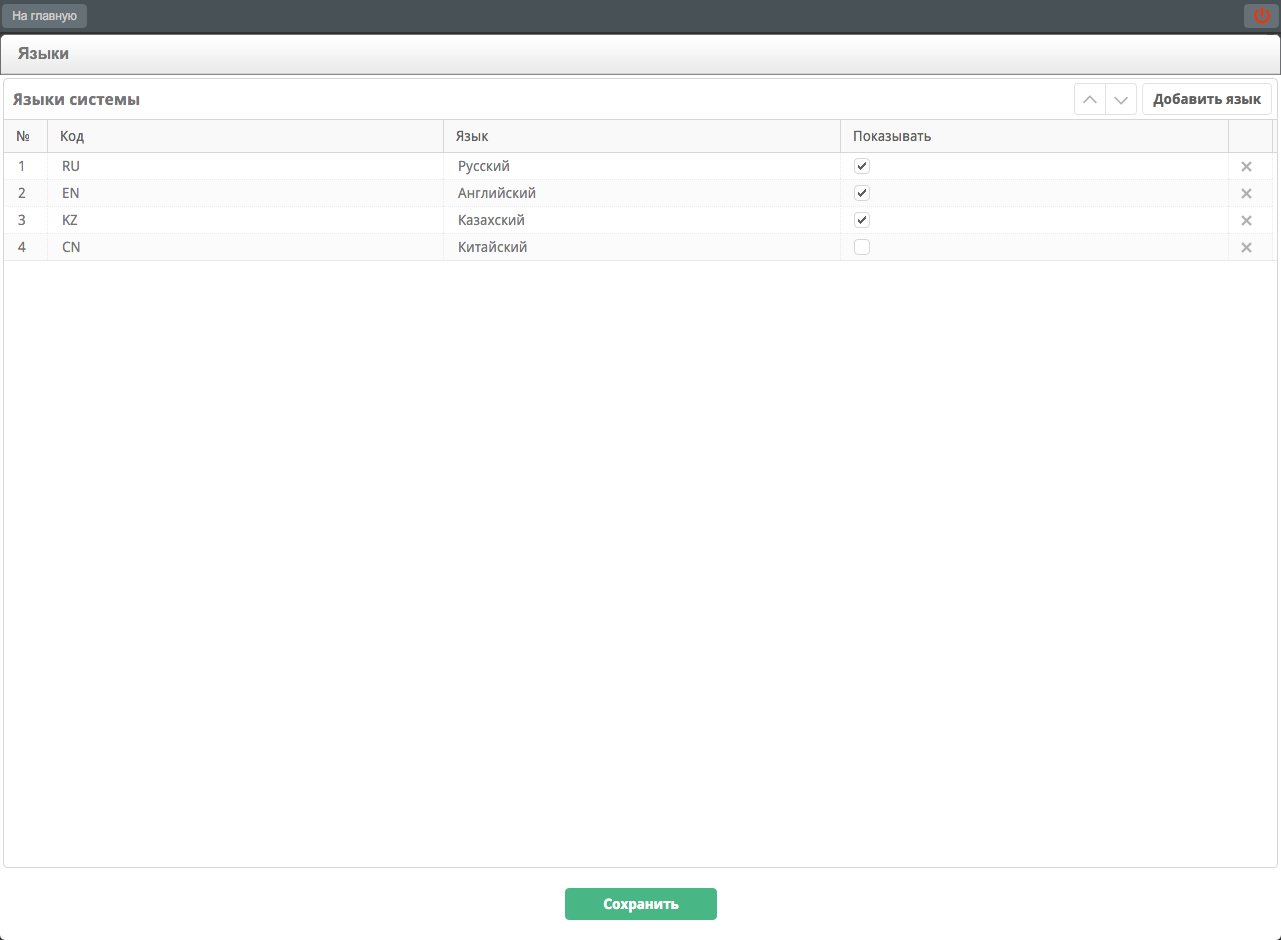The image size is (1281, 940).
Task: Select the EN code cell
Action: click(245, 193)
